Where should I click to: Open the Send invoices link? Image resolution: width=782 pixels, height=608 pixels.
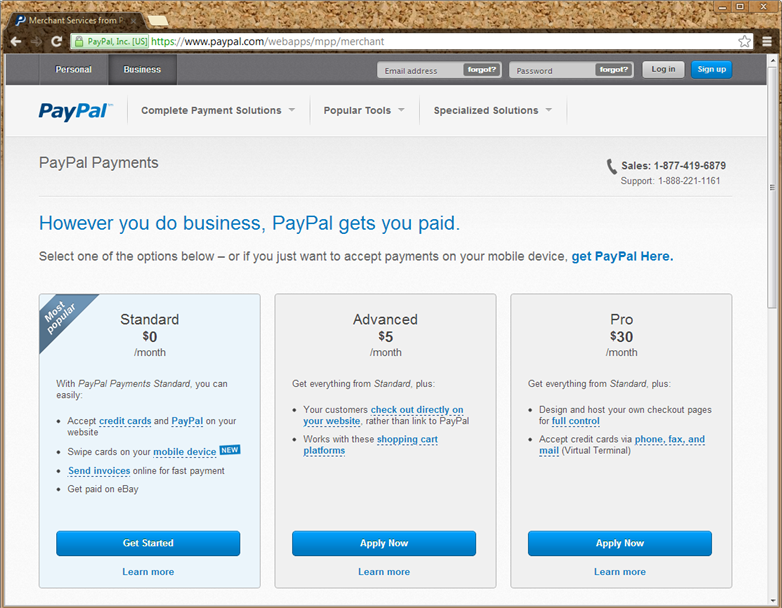pos(99,471)
